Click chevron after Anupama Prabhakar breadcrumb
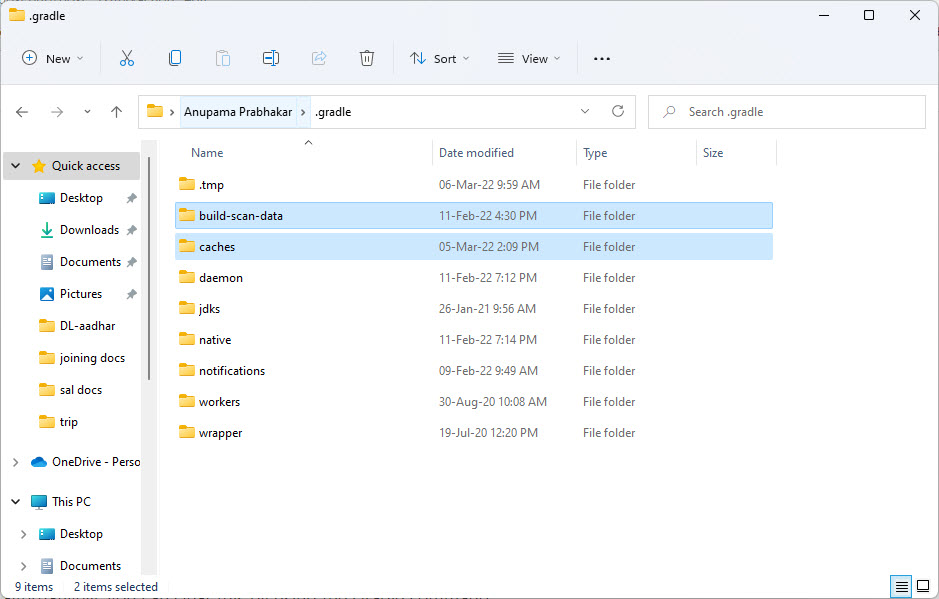The height and width of the screenshot is (599, 939). (303, 112)
